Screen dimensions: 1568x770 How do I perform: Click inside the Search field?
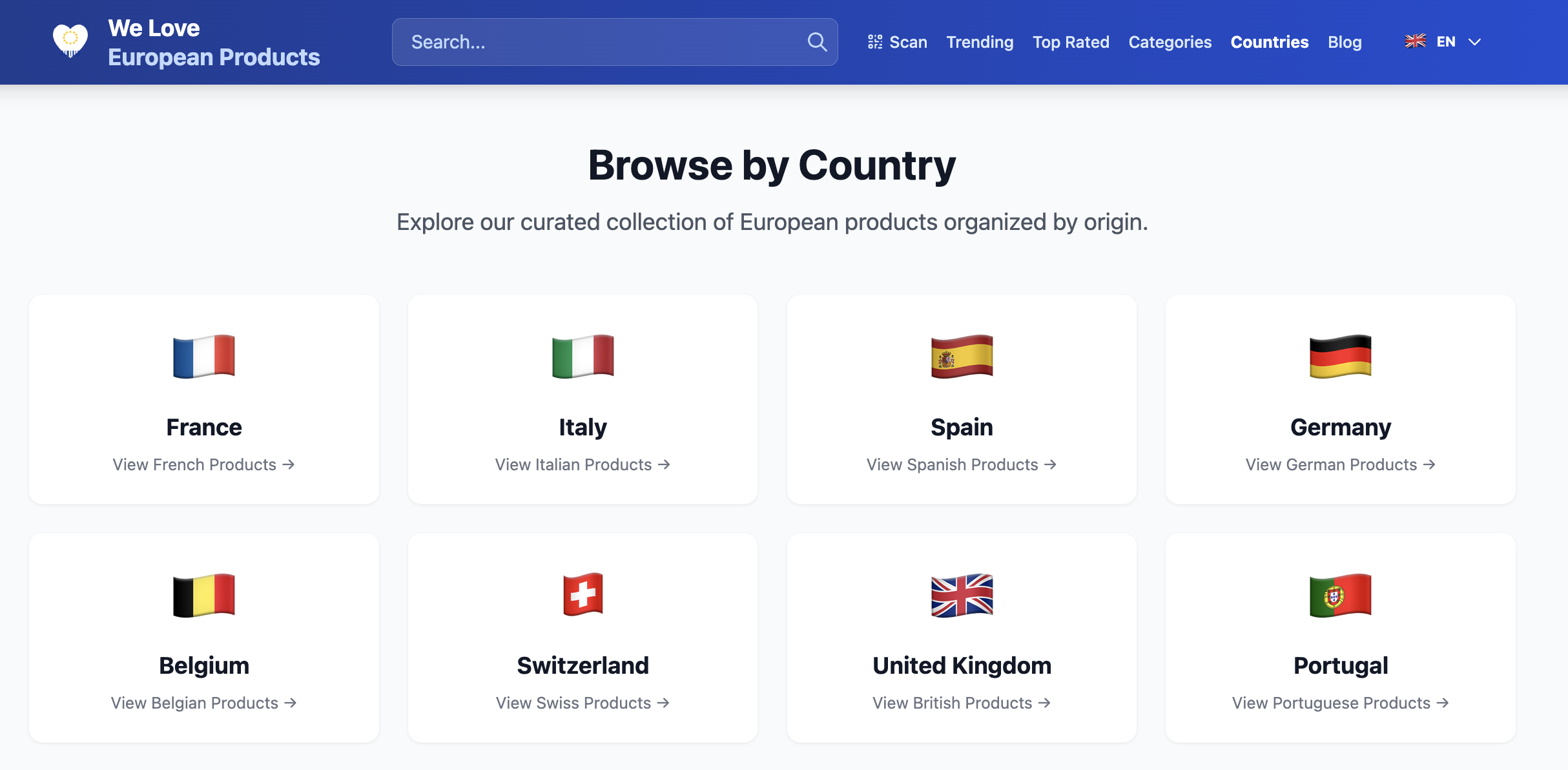pyautogui.click(x=581, y=41)
